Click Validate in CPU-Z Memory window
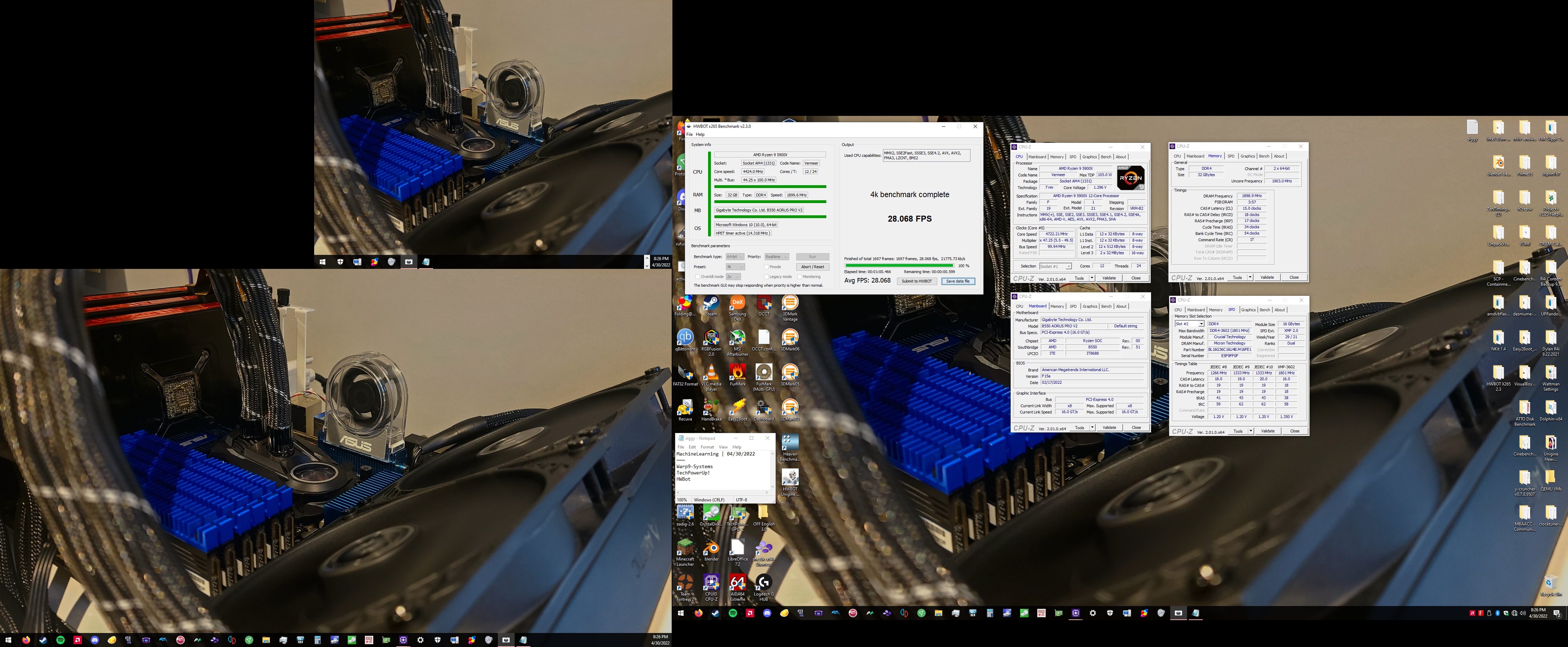This screenshot has width=1568, height=647. coord(1267,277)
